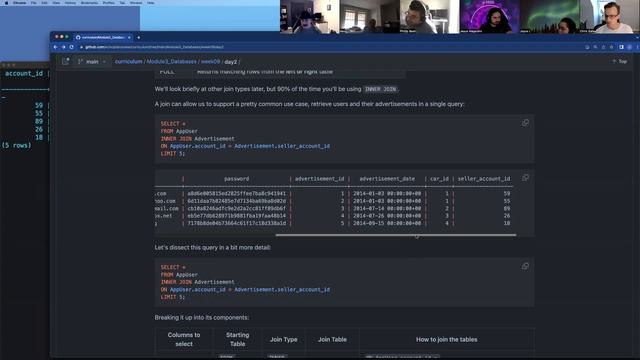Open the week09 breadcrumb link
The height and width of the screenshot is (360, 640).
[210, 62]
